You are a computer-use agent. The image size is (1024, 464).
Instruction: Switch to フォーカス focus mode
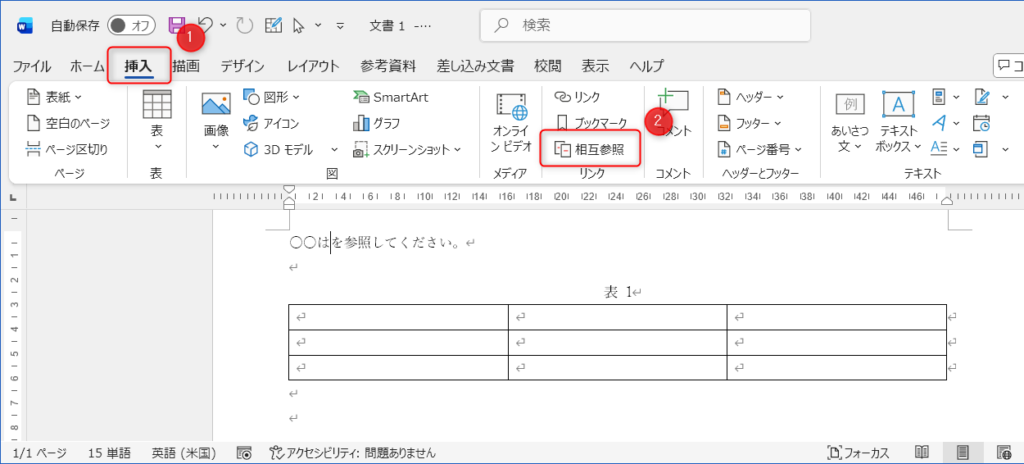(858, 453)
